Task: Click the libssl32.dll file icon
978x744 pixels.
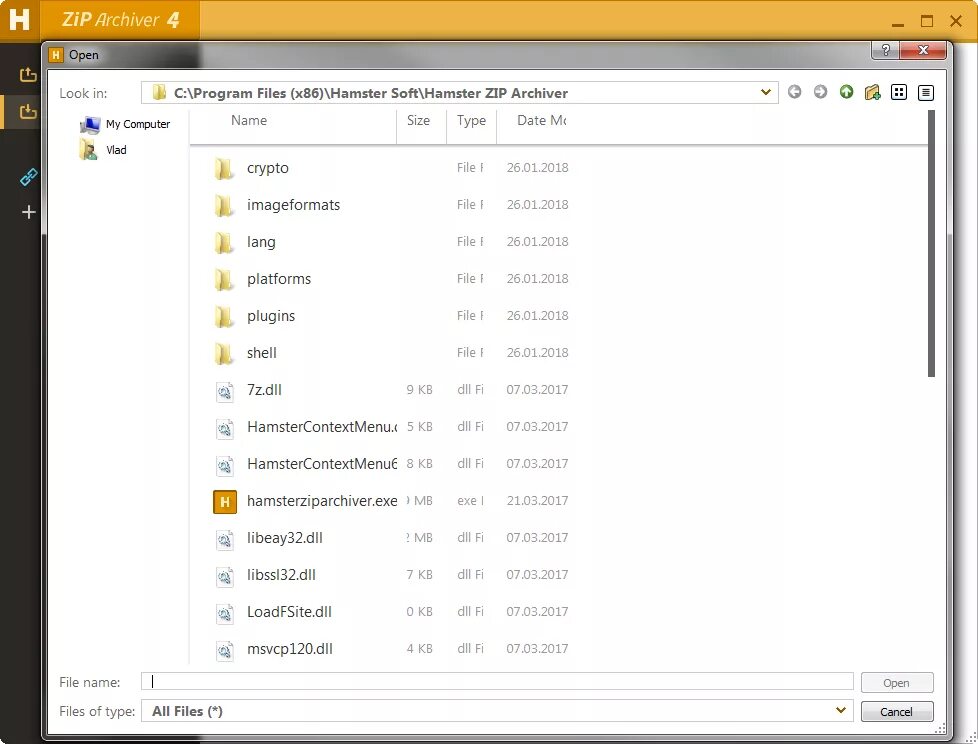Action: tap(225, 575)
